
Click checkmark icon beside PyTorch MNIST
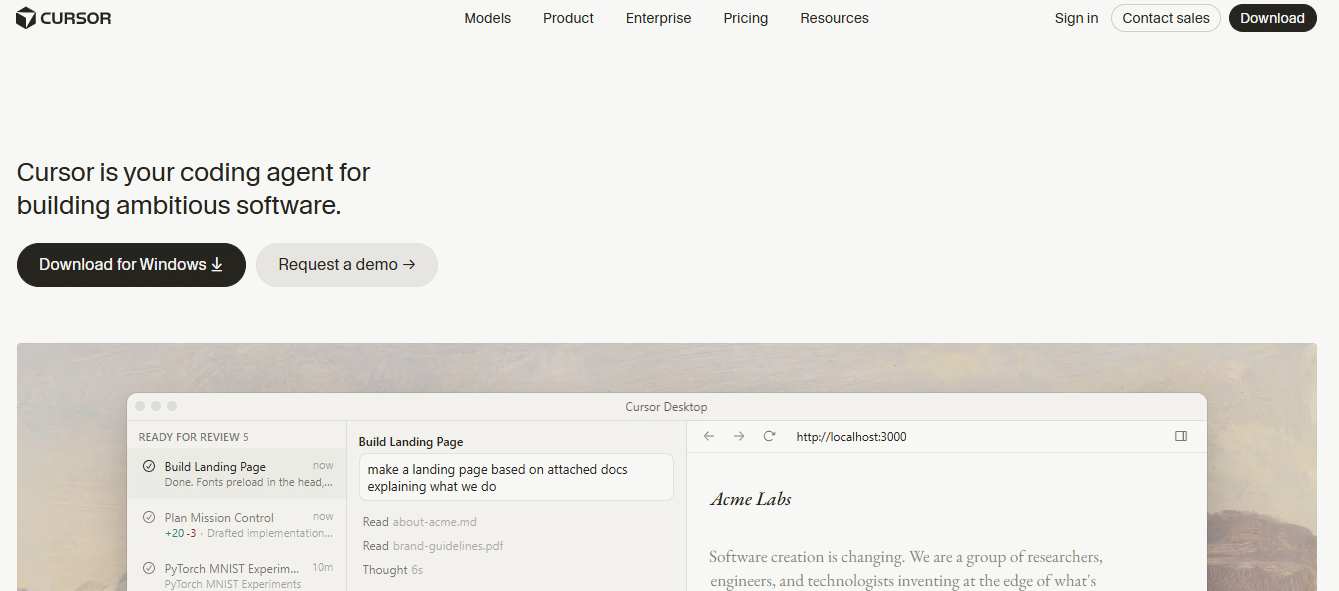[149, 568]
